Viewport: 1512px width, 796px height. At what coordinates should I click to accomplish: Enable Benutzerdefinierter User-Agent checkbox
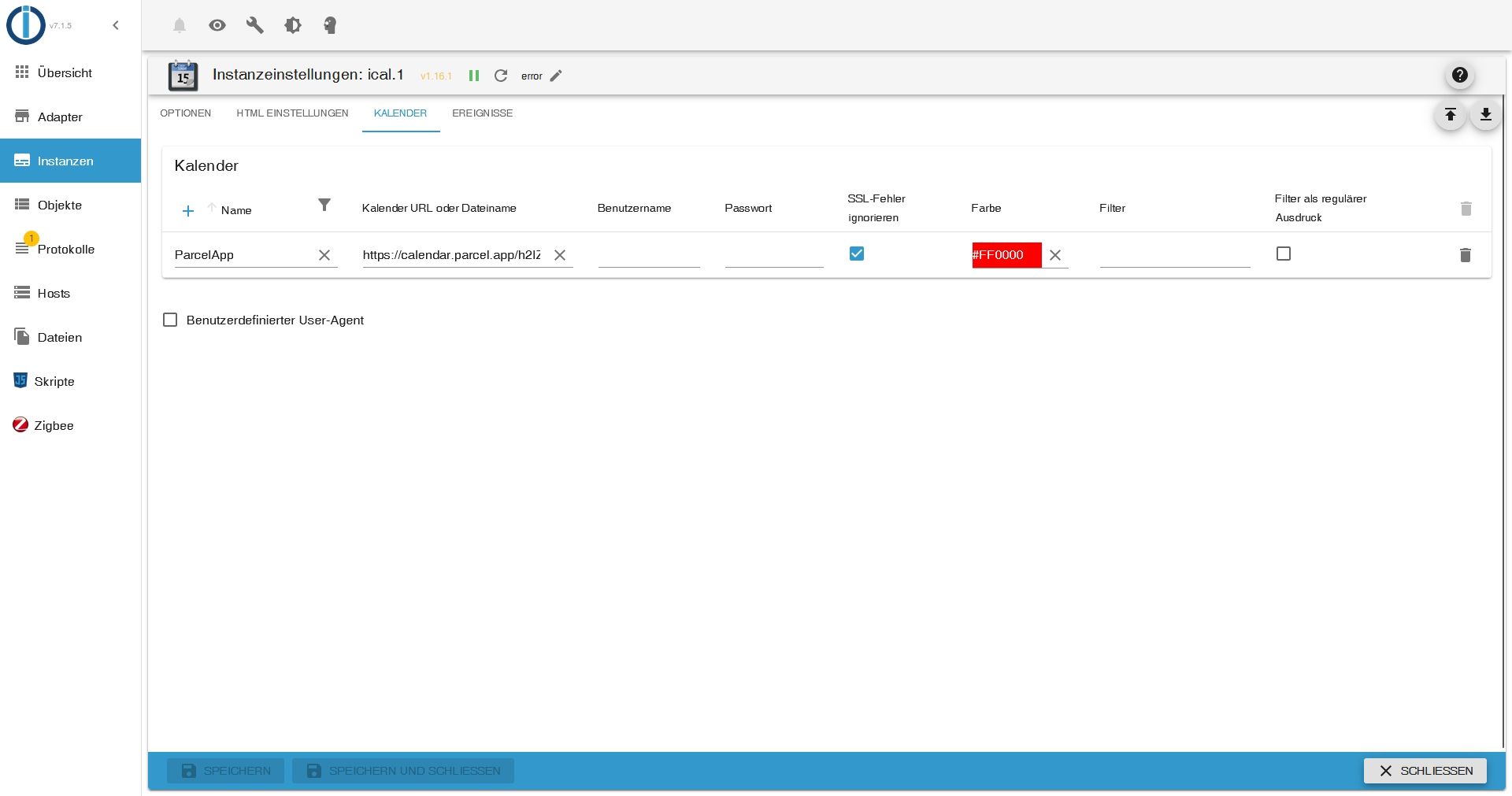[170, 320]
